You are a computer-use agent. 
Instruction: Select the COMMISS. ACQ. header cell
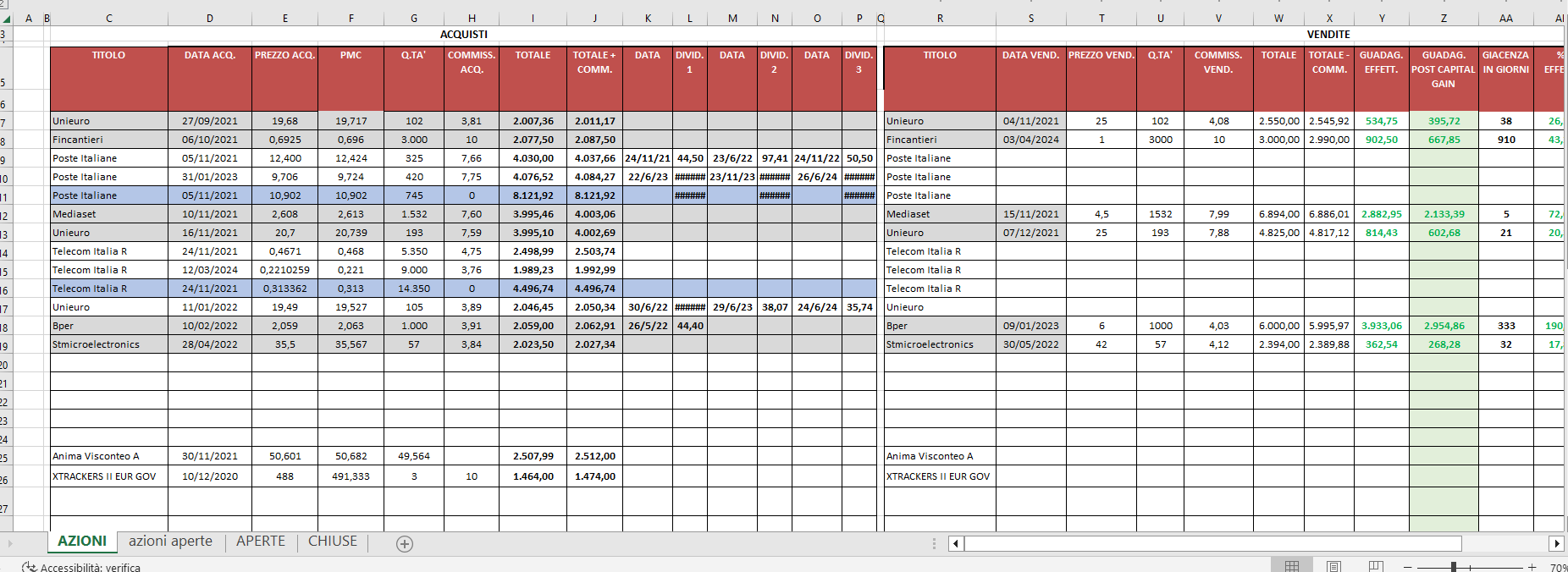coord(472,79)
